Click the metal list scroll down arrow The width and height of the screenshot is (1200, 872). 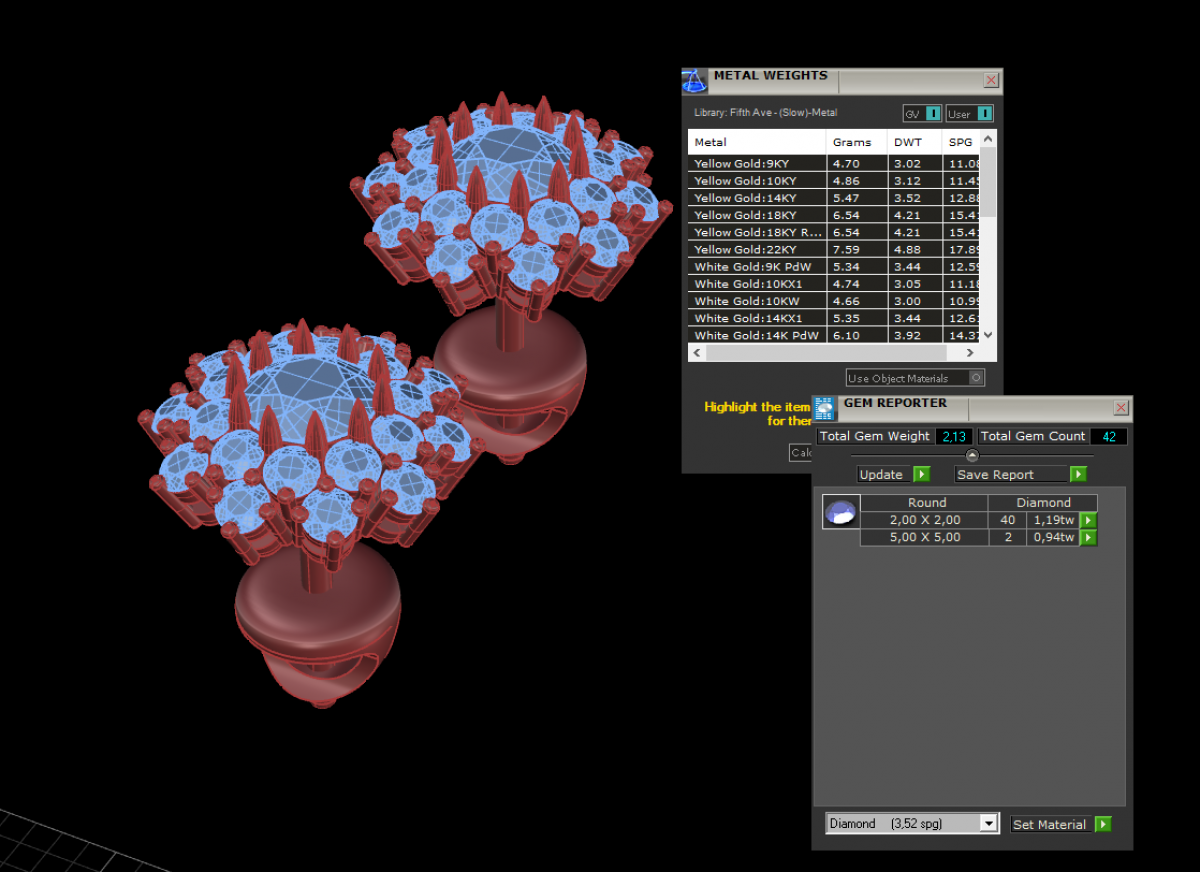[x=988, y=336]
